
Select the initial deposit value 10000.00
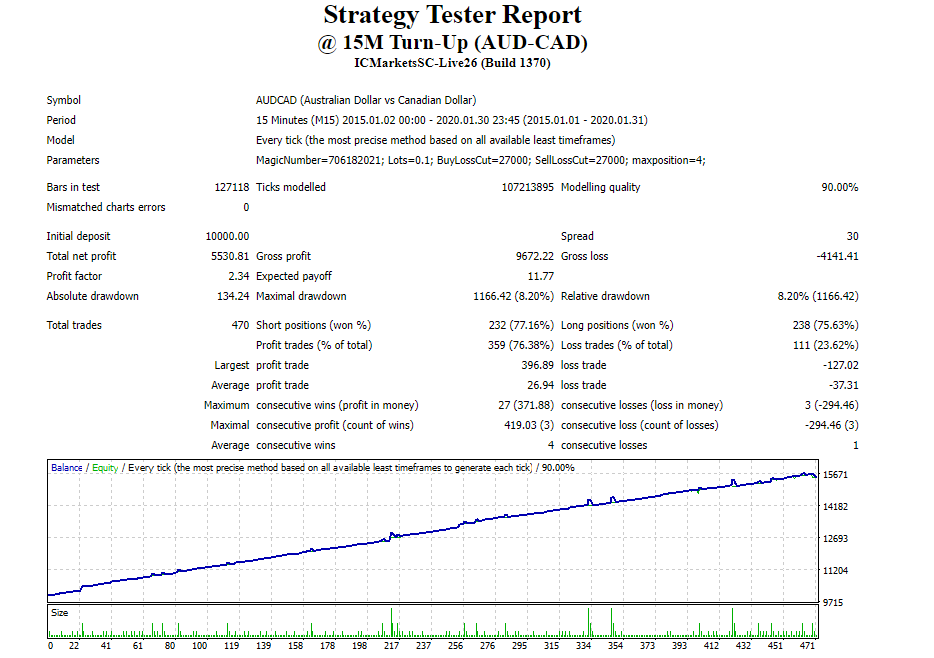(x=228, y=236)
